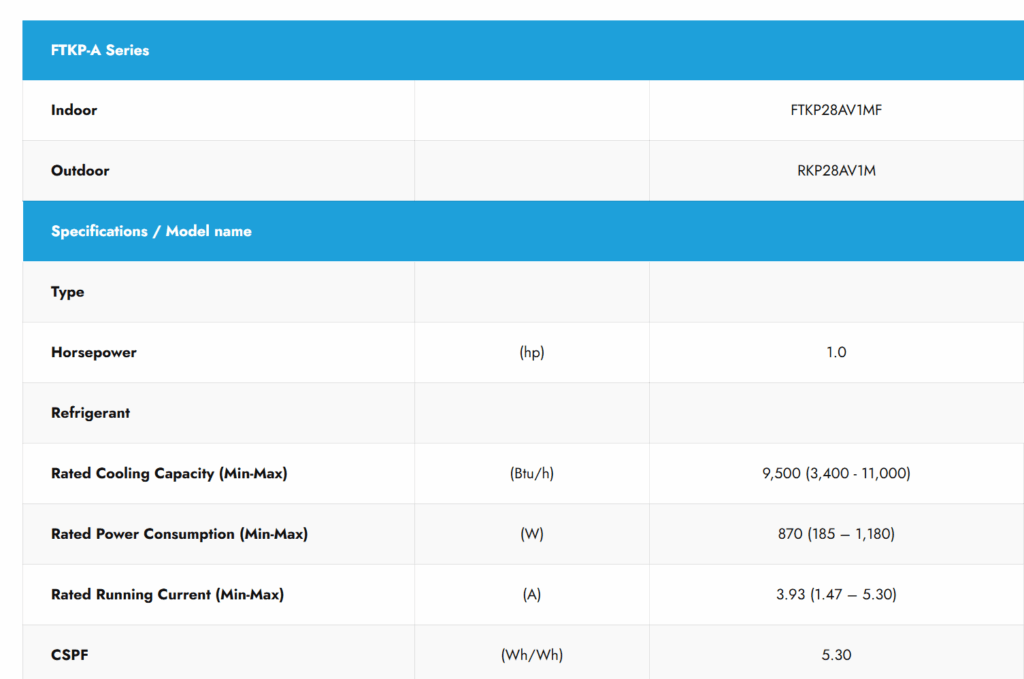Click the CSPF row value 5.30

click(x=836, y=655)
